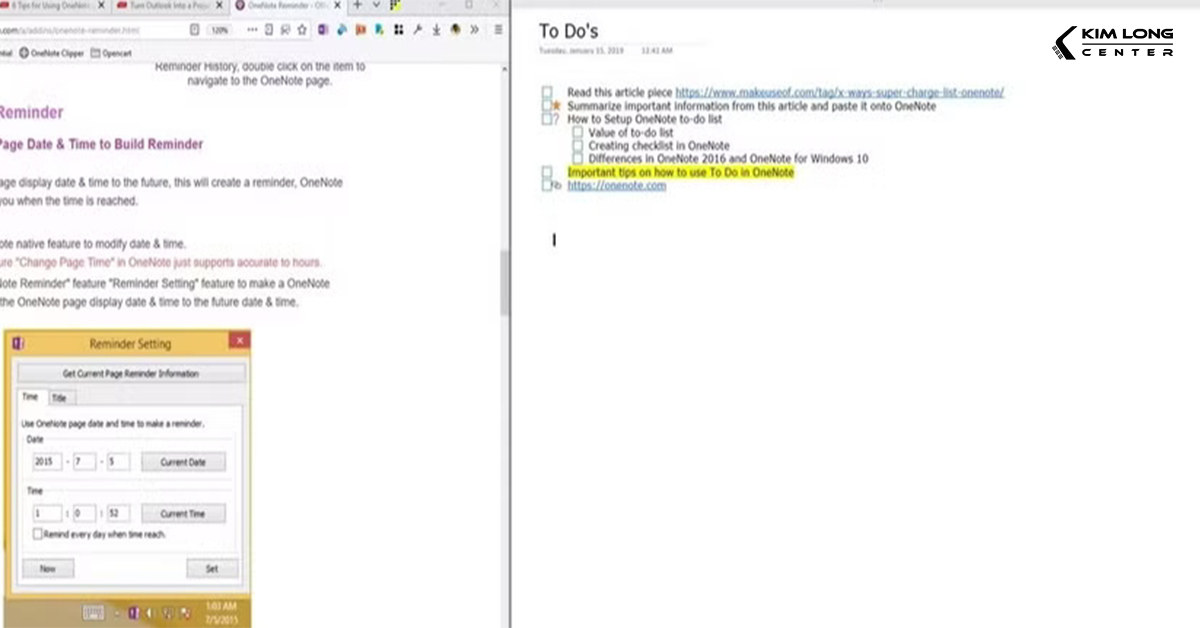Click the 120% zoom level control
The height and width of the screenshot is (628, 1200).
click(220, 29)
